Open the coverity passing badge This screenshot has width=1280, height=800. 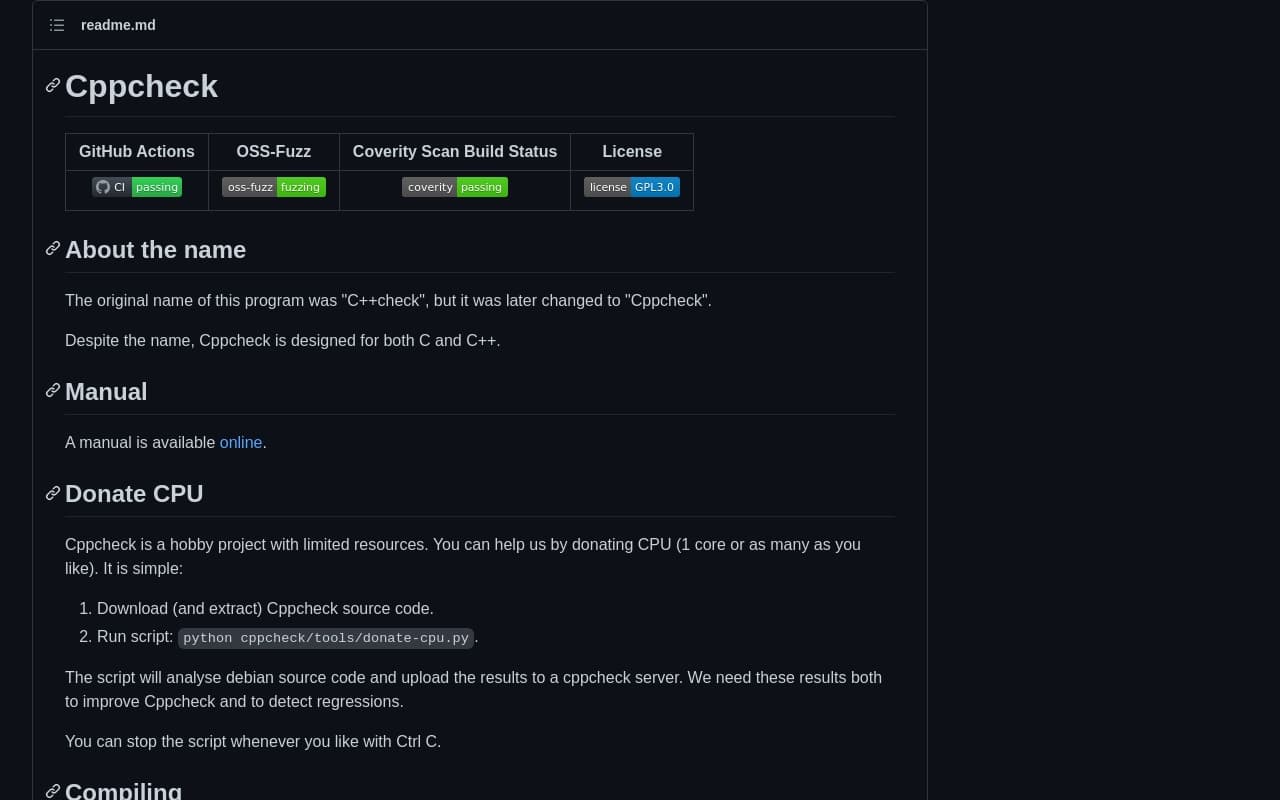455,187
